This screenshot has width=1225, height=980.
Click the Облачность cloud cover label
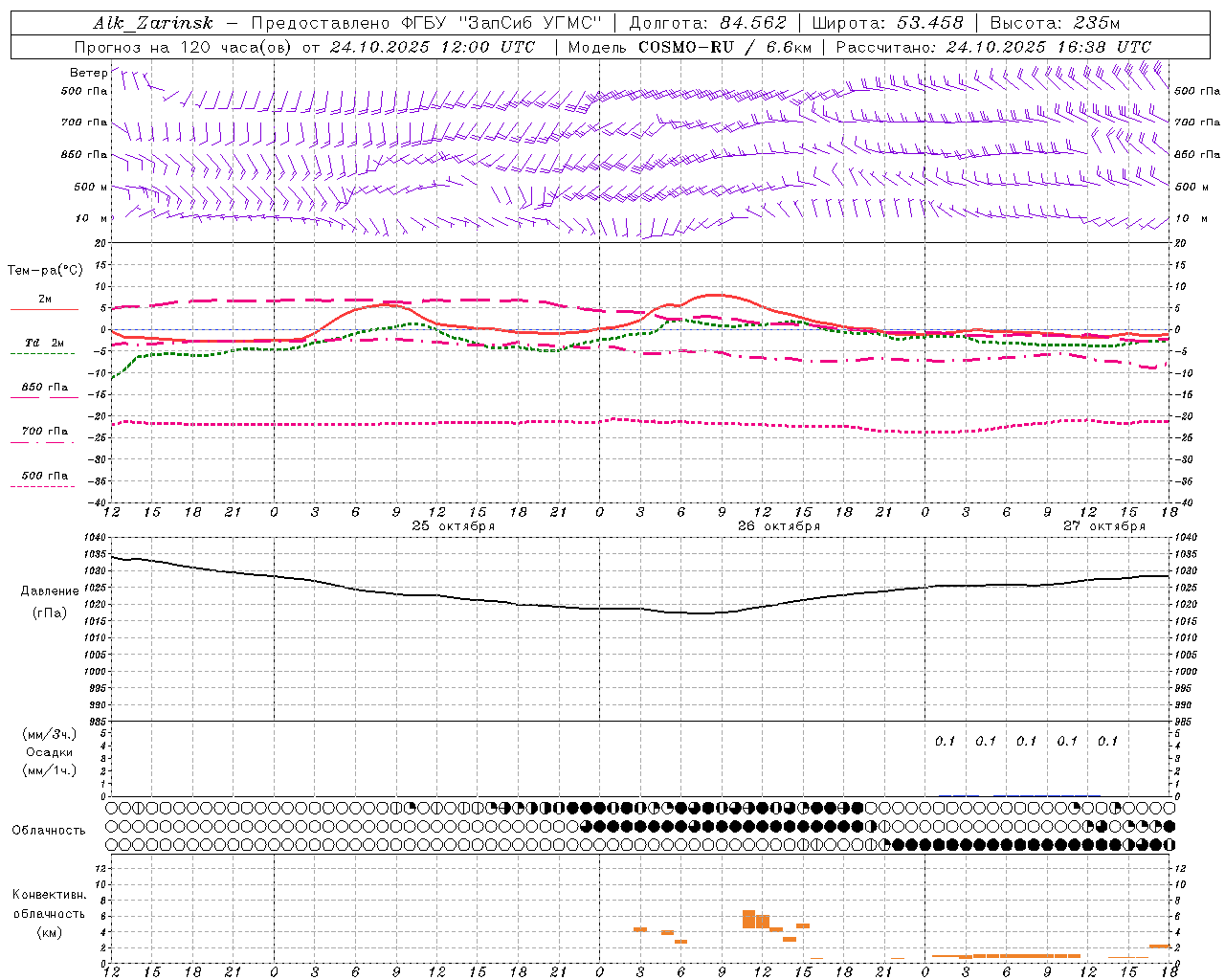point(49,830)
